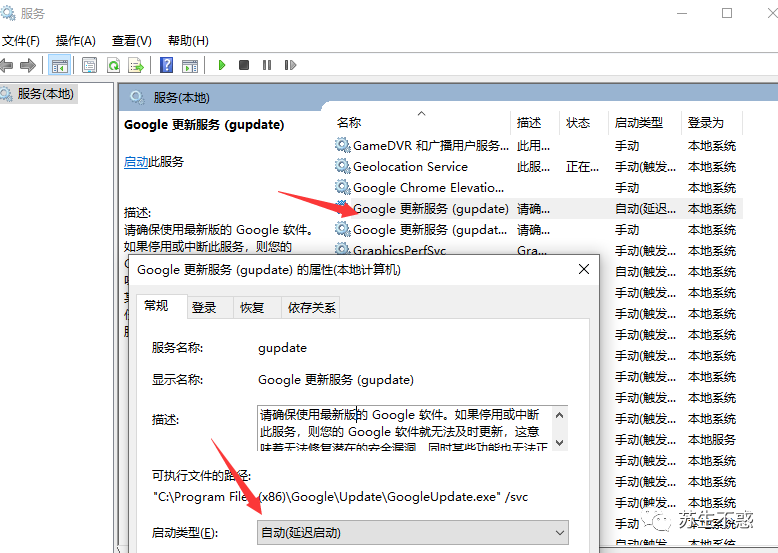The height and width of the screenshot is (553, 778).
Task: Open the 文件(F) menu
Action: point(20,41)
